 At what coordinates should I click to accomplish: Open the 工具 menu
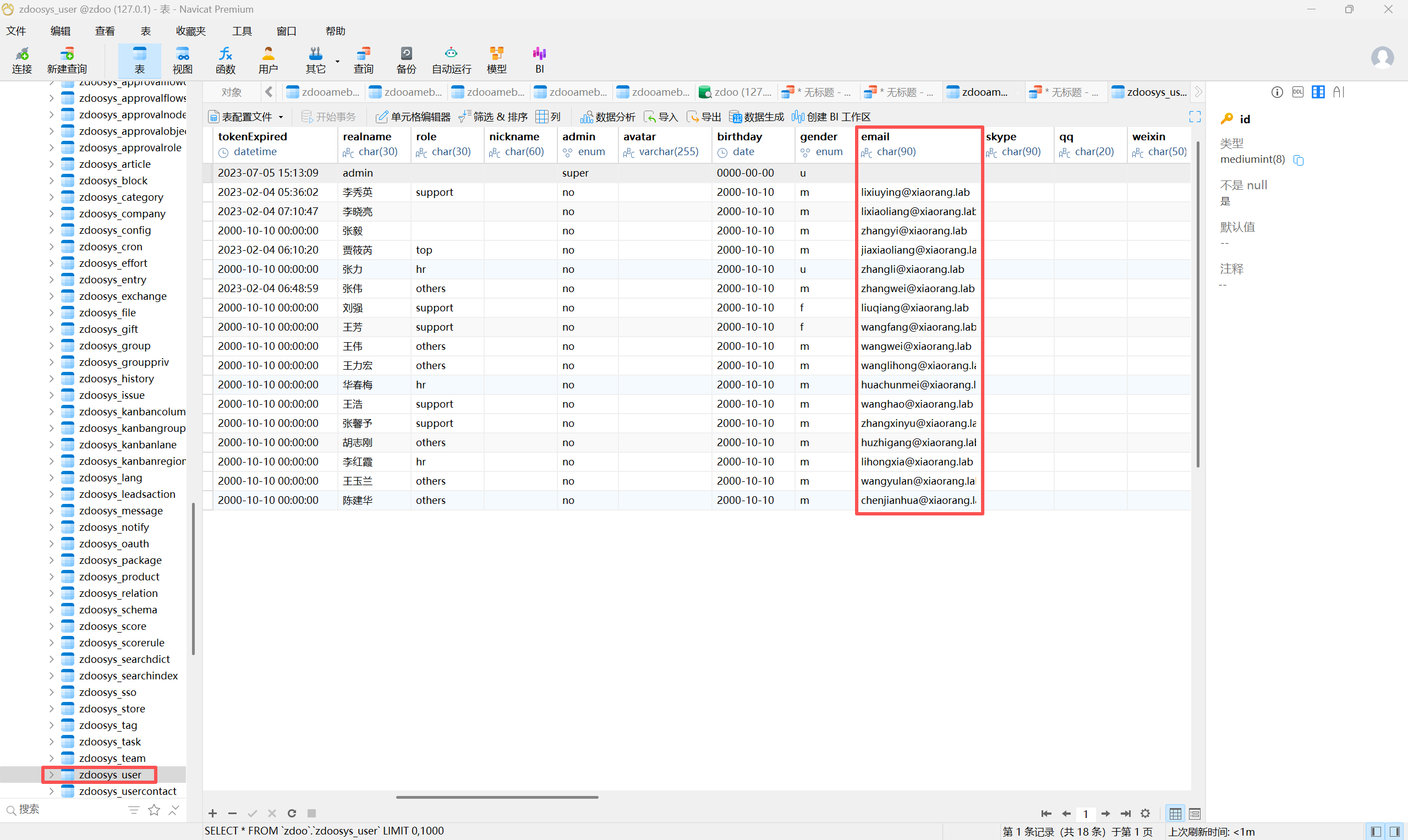point(242,31)
